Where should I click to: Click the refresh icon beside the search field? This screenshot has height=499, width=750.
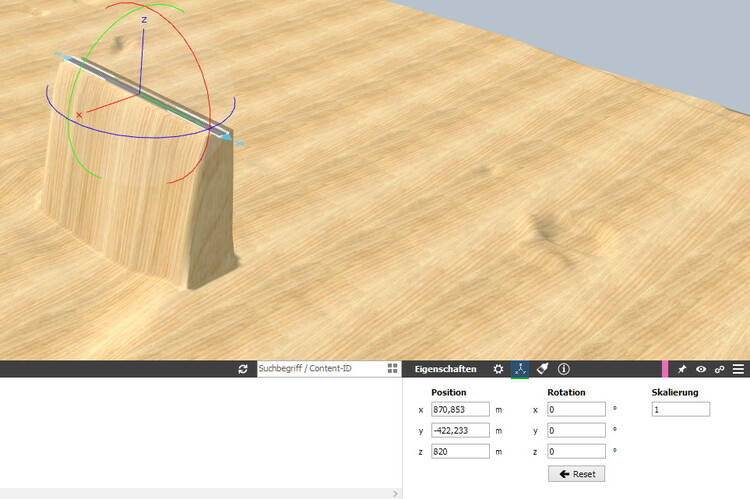pos(243,369)
